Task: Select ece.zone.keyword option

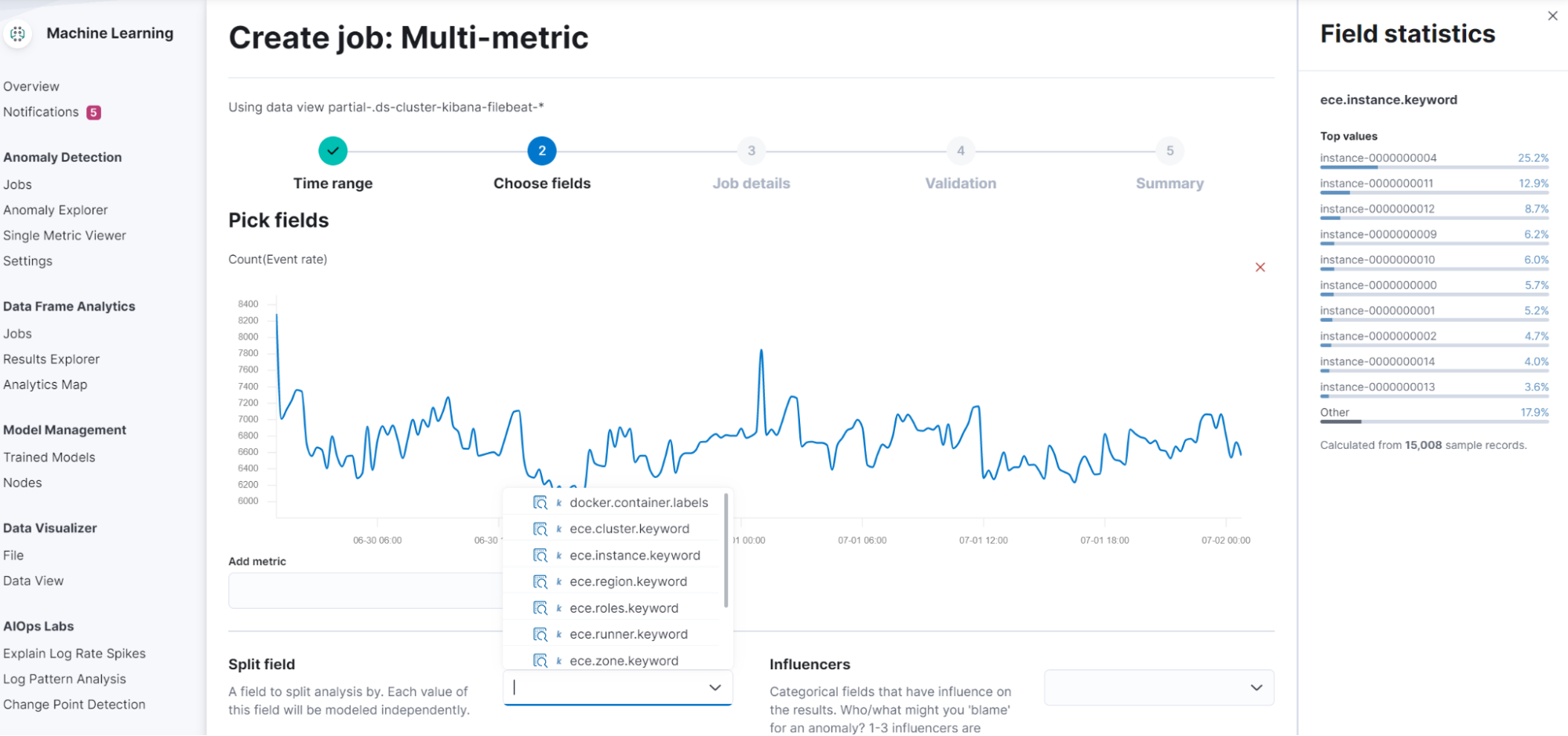Action: [624, 661]
